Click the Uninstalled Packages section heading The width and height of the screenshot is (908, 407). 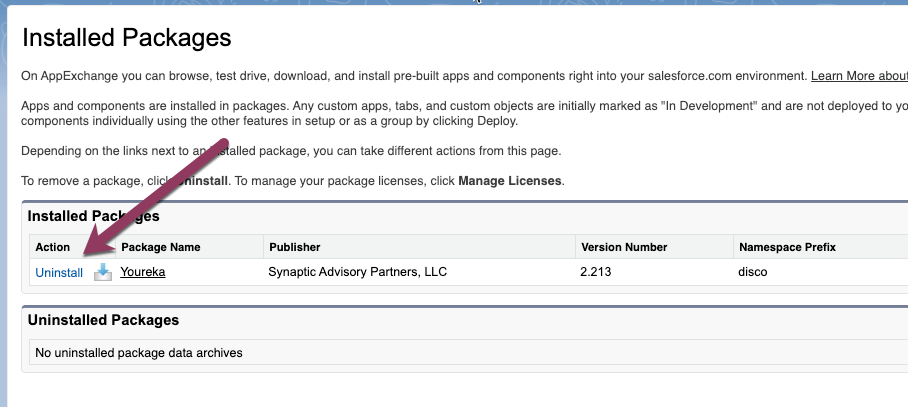click(x=104, y=320)
